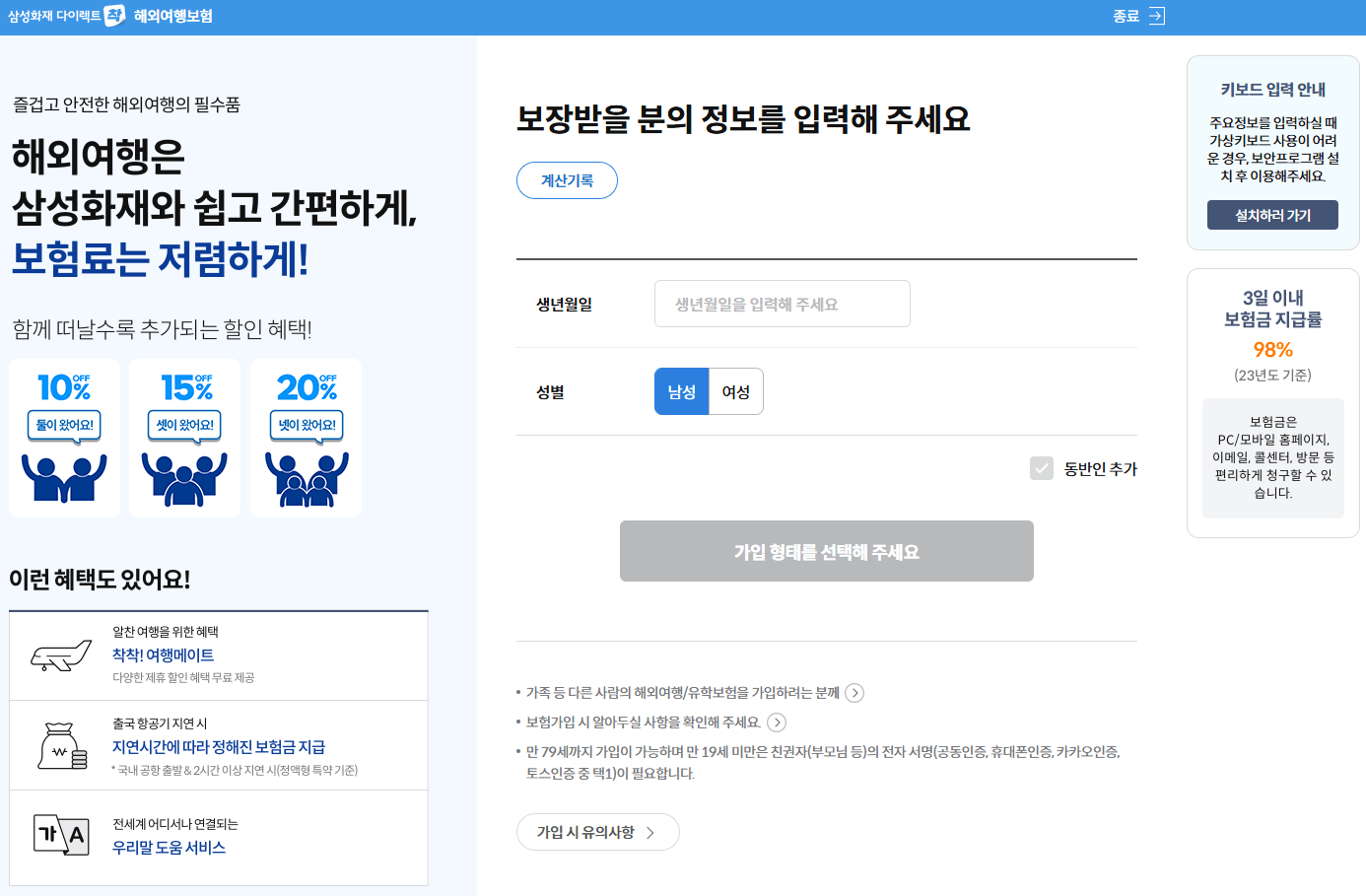Click 출국 항공기 지연 시 text

[160, 724]
